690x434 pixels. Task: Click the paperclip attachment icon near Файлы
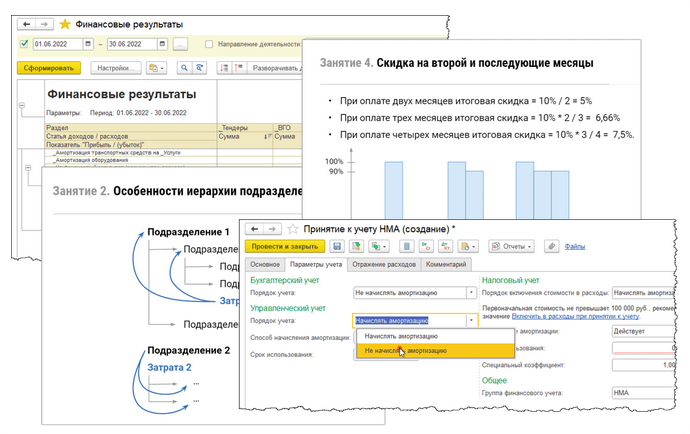coord(551,246)
